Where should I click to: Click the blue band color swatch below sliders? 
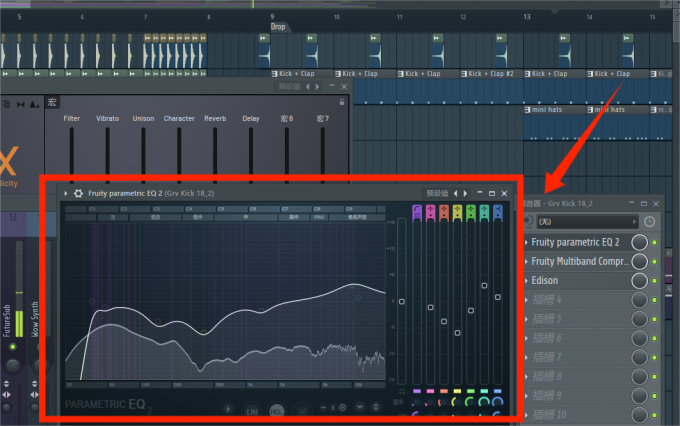[497, 391]
